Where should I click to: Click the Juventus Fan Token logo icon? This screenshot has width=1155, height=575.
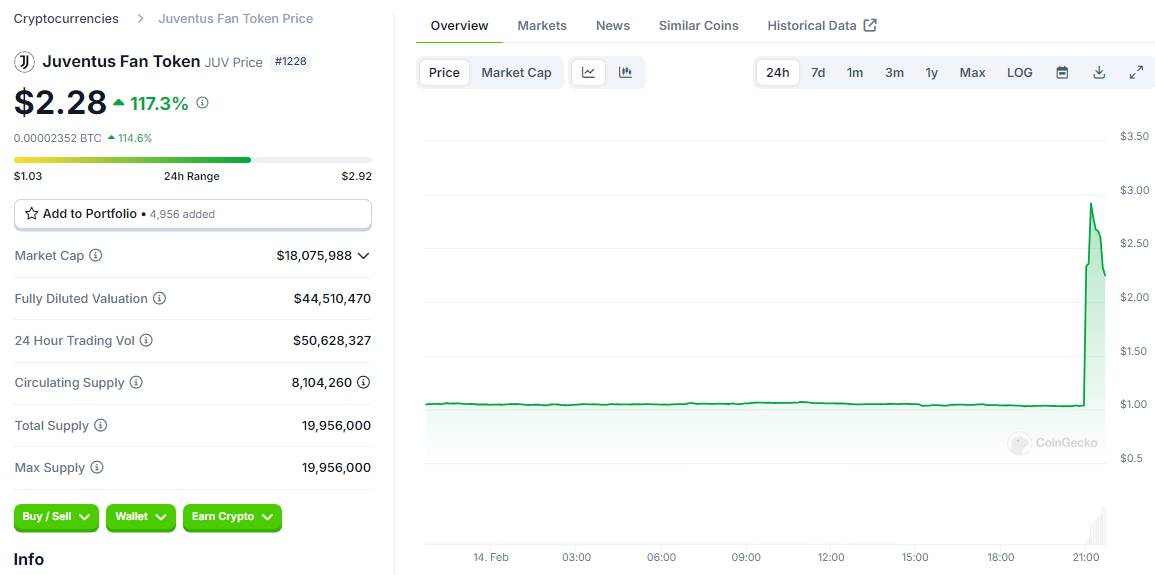(24, 62)
